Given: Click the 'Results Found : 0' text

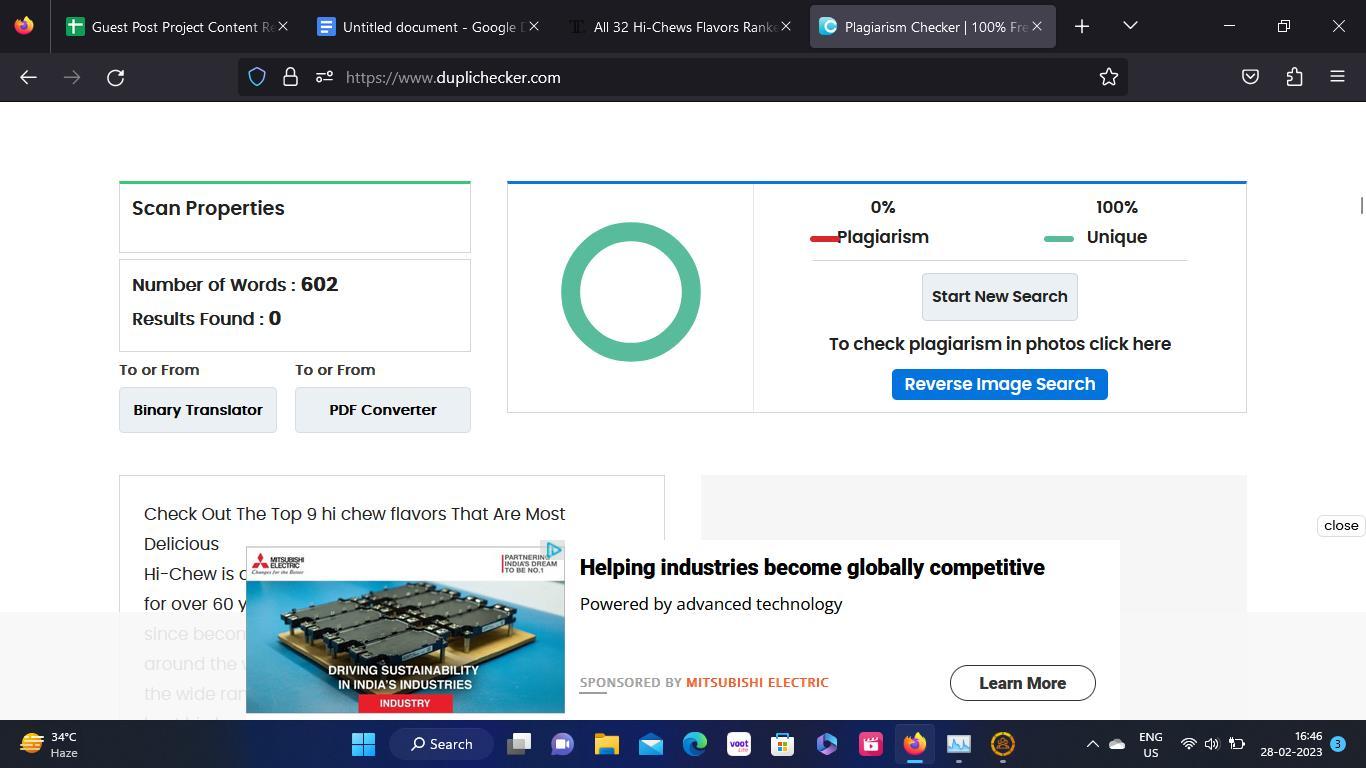Looking at the screenshot, I should click(206, 319).
